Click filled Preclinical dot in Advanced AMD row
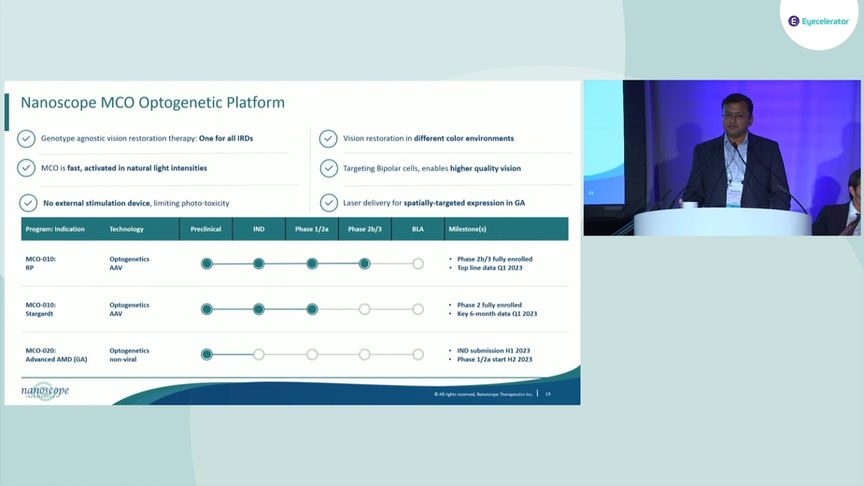The height and width of the screenshot is (486, 864). pos(207,354)
